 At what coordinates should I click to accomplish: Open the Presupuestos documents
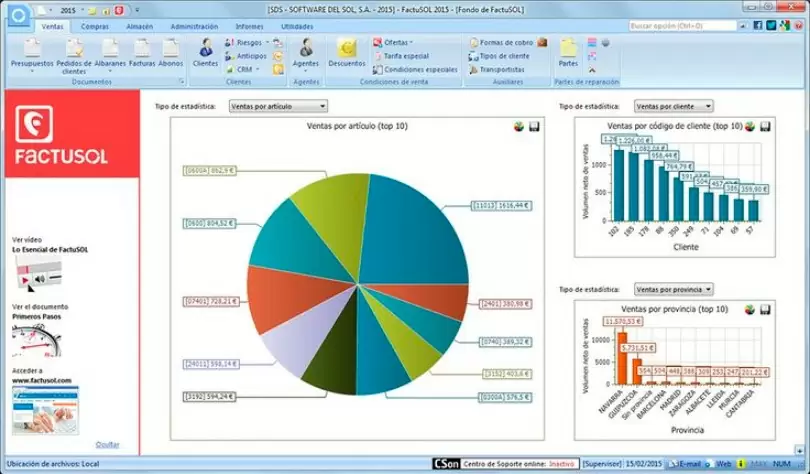pyautogui.click(x=32, y=55)
